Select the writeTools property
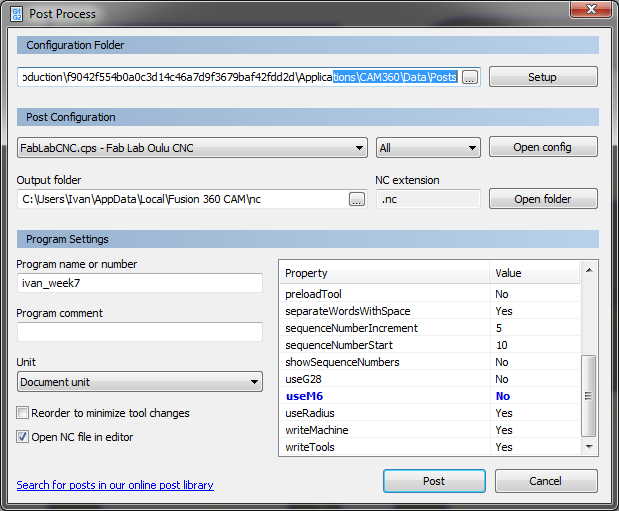619x511 pixels. tap(310, 447)
